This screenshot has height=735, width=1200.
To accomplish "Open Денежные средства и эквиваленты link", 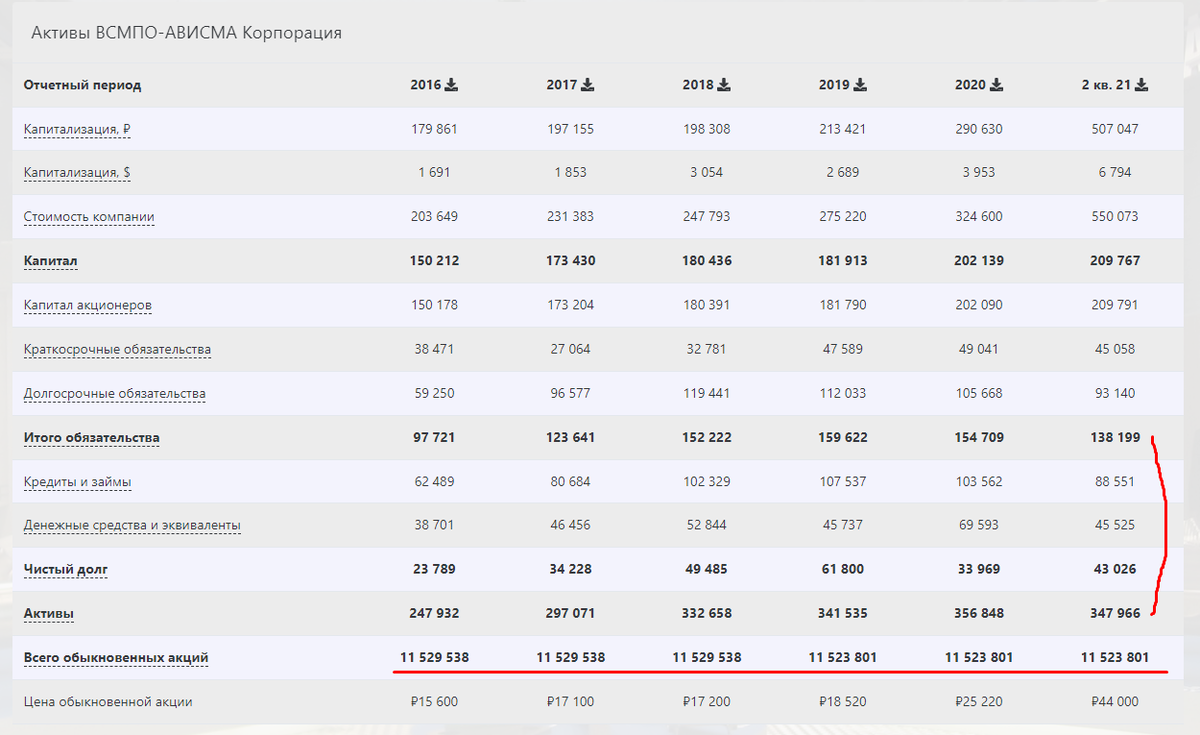I will click(x=132, y=525).
